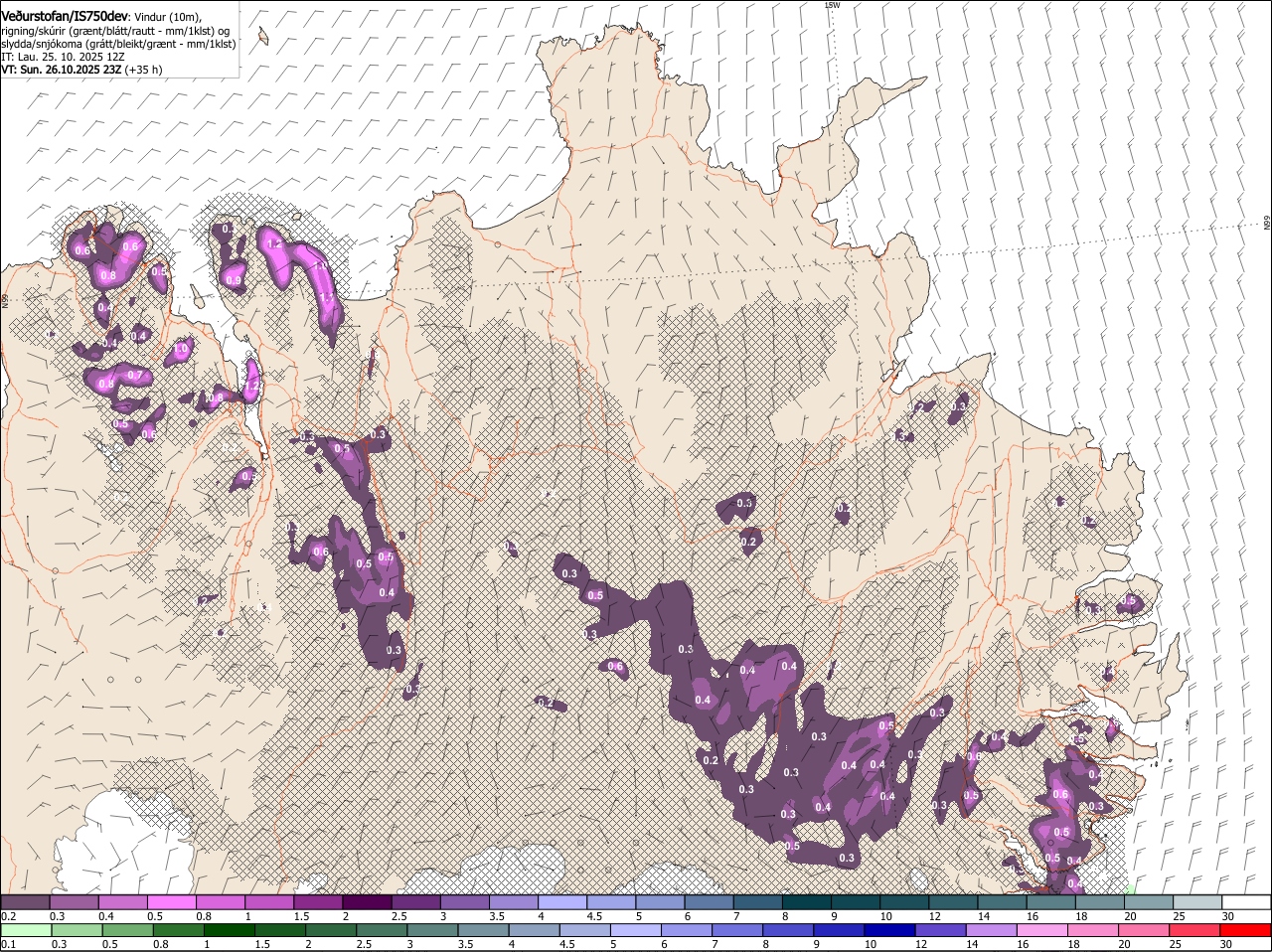Pick upper legend swatch between 5 and 6

pyautogui.click(x=659, y=901)
